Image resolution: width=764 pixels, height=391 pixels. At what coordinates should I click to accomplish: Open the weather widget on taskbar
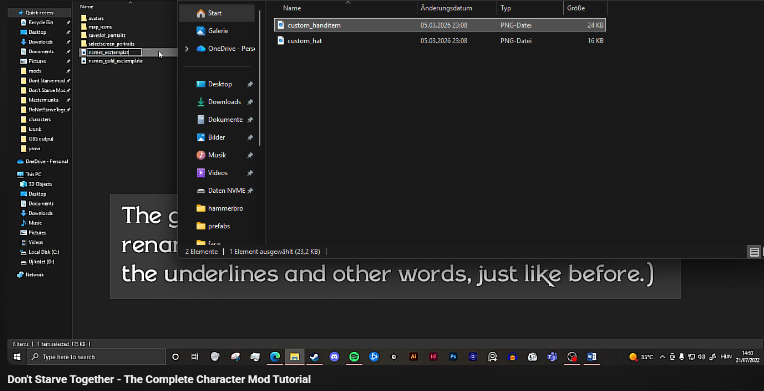(641, 357)
